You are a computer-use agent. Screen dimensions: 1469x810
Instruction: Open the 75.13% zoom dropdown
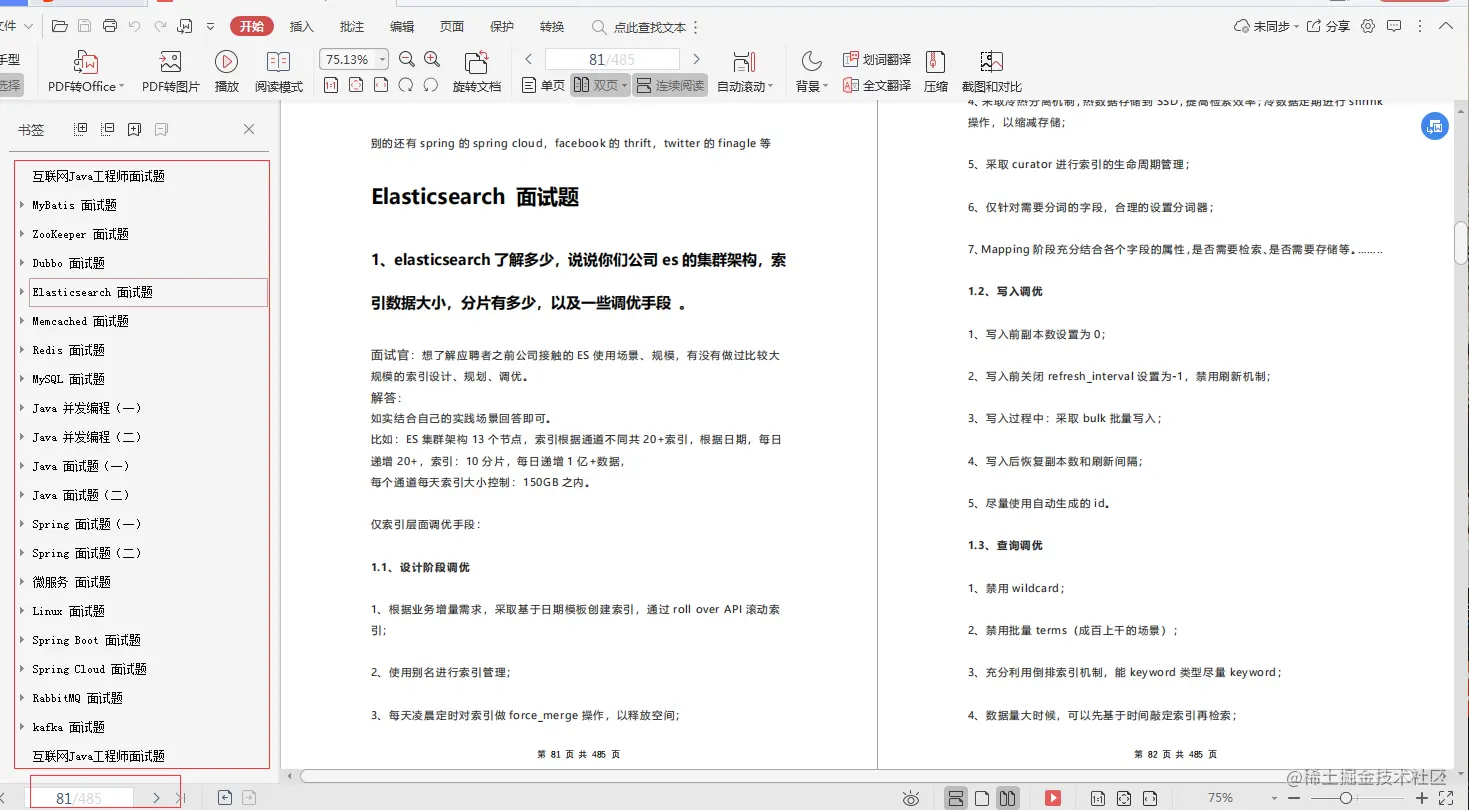382,60
